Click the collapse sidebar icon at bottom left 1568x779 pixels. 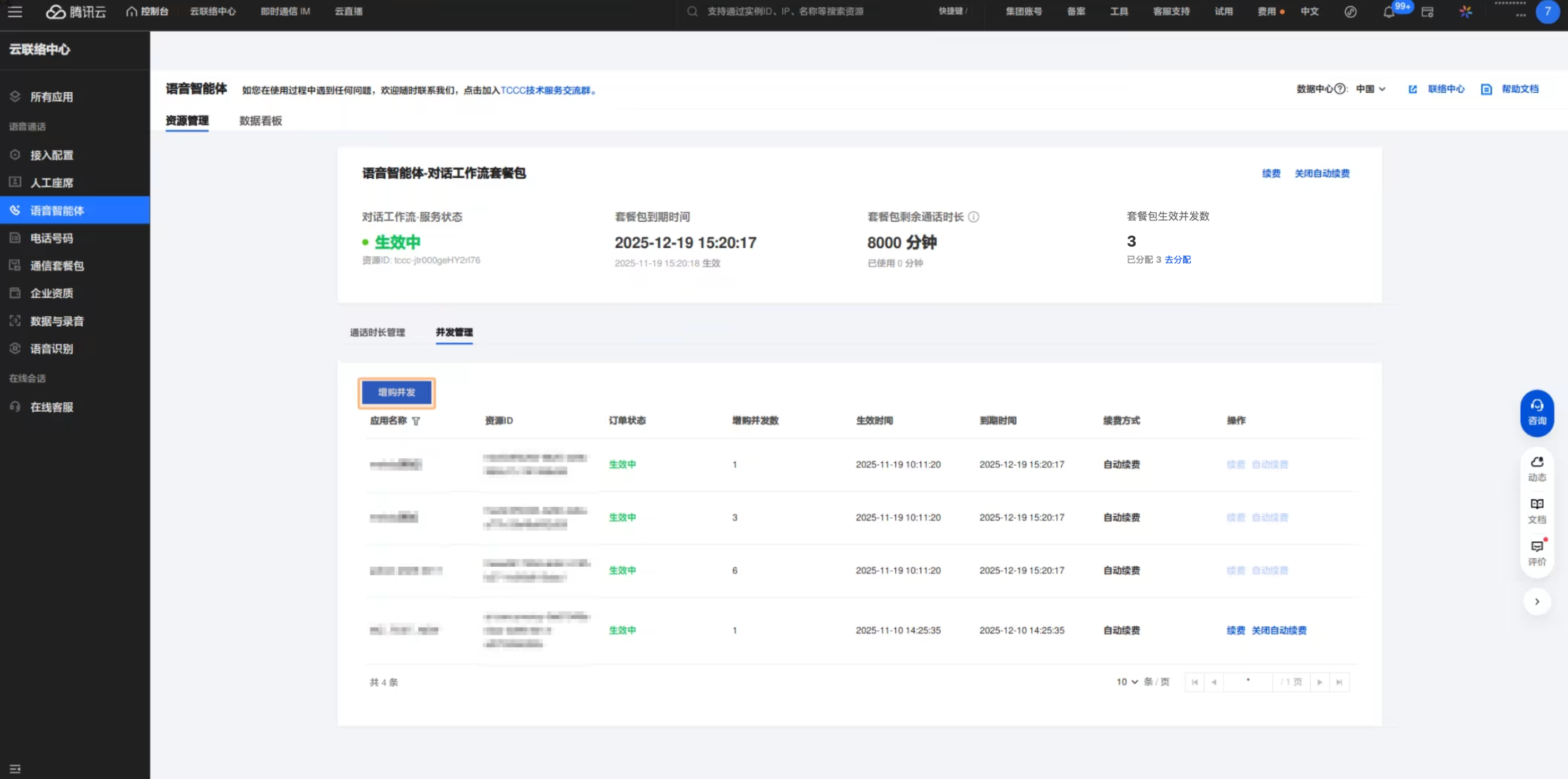pos(15,768)
